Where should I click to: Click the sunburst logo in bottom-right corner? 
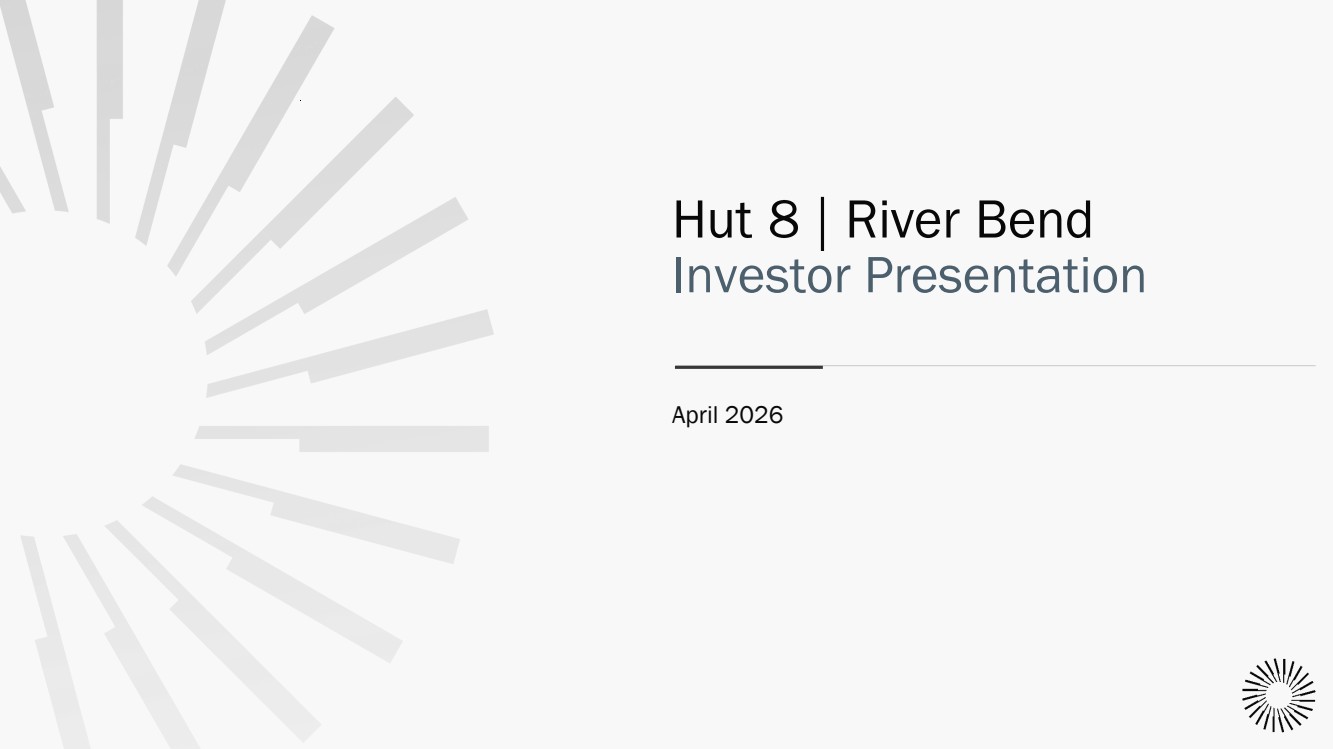point(1278,695)
